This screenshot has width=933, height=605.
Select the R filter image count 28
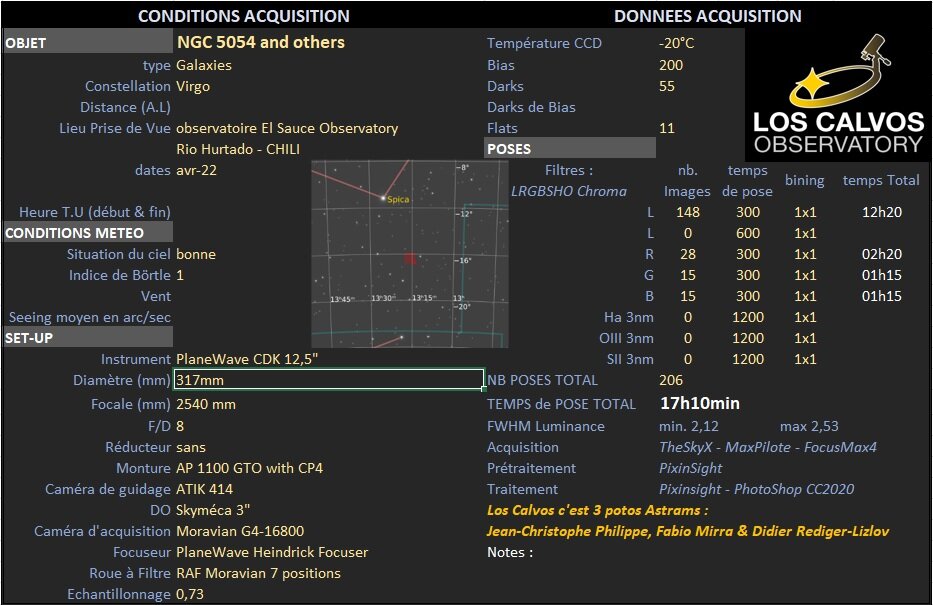pyautogui.click(x=688, y=254)
